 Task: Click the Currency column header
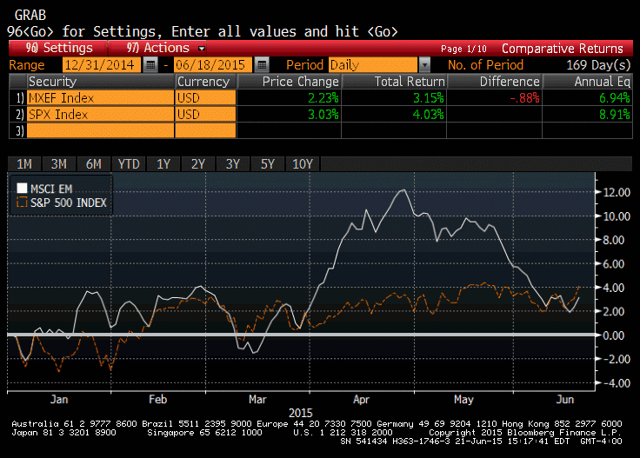206,82
